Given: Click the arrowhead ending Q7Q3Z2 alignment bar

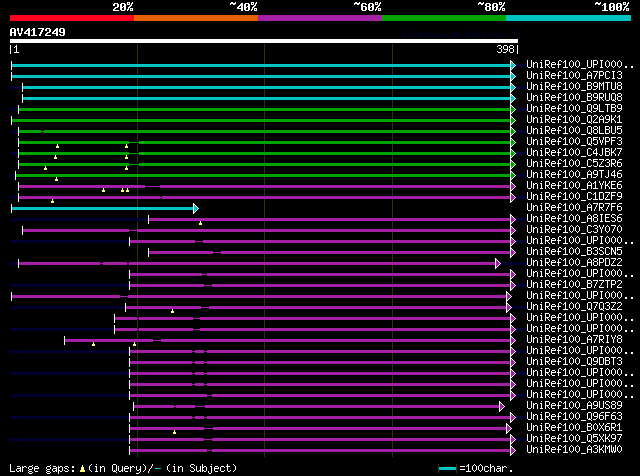Looking at the screenshot, I should [x=509, y=307].
